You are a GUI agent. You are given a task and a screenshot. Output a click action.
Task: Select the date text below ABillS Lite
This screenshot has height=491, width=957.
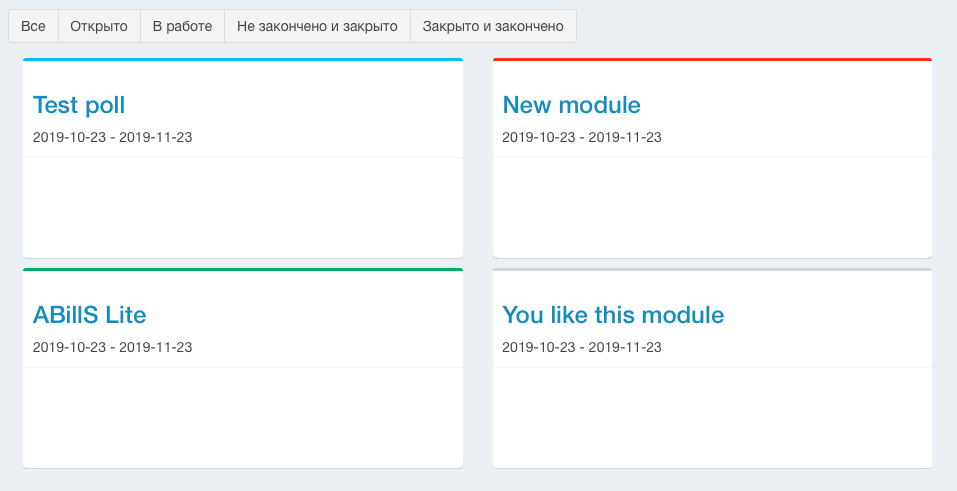(x=112, y=347)
